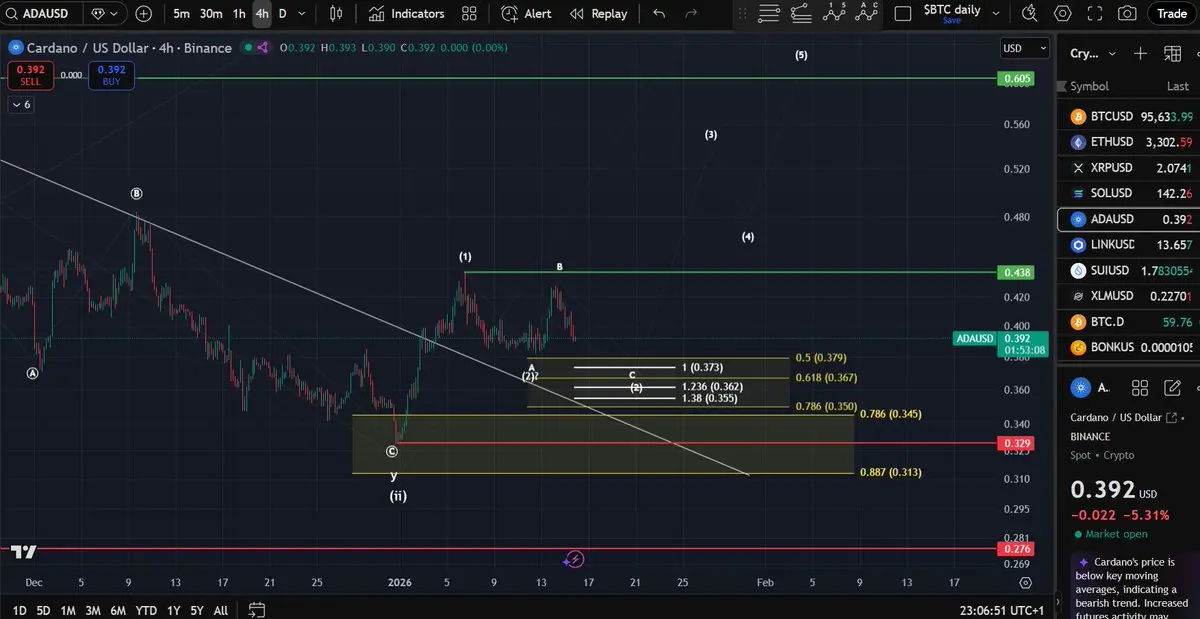Click the horizontal lines drawing toolbar icon
The height and width of the screenshot is (619, 1200).
(x=768, y=14)
